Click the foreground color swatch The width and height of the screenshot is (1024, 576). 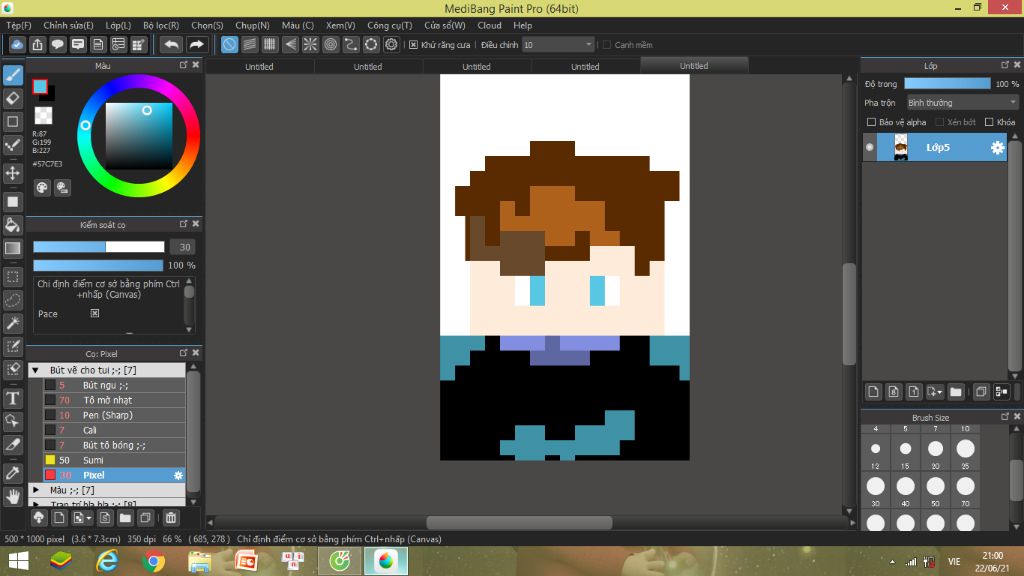(40, 87)
